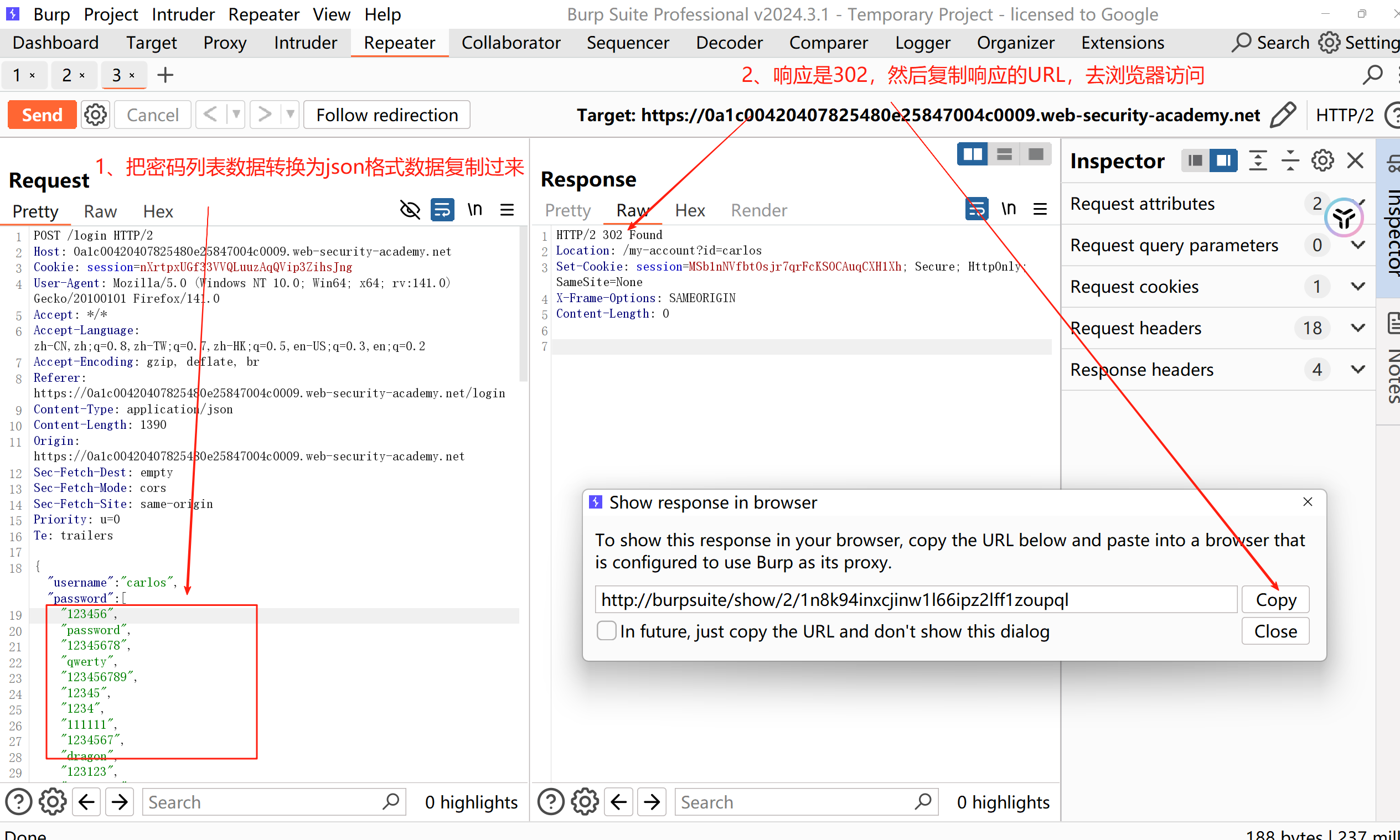Viewport: 1400px width, 840px height.
Task: Go to next match in Response search
Action: (x=652, y=801)
